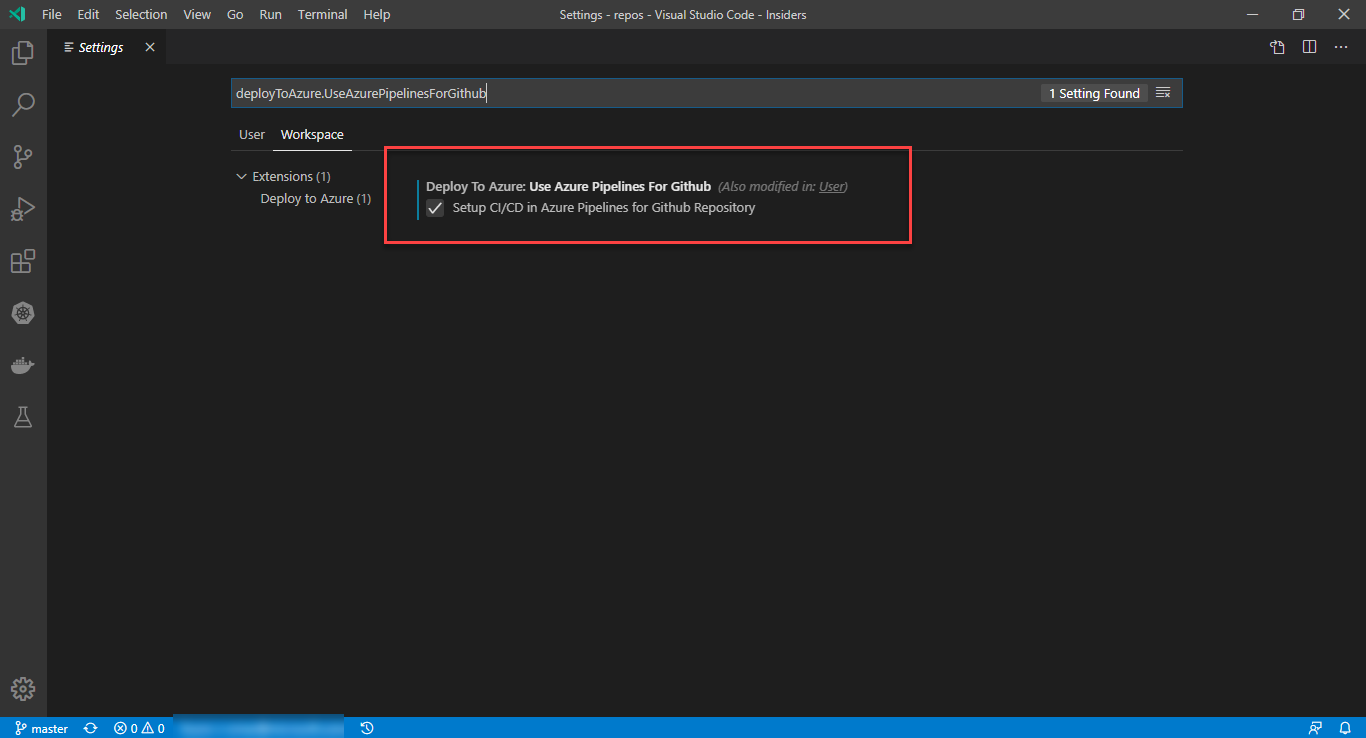Open the filter settings funnel dropdown

pos(1163,92)
